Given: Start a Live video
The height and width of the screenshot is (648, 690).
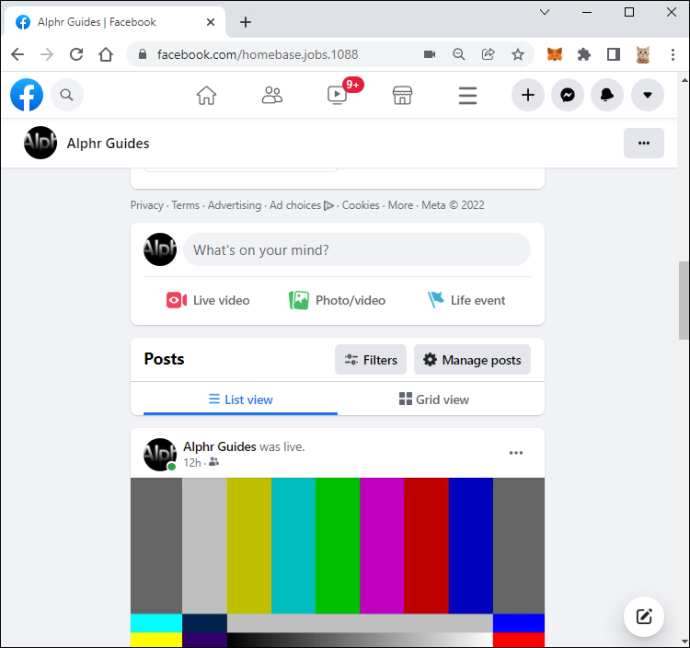Looking at the screenshot, I should point(208,300).
